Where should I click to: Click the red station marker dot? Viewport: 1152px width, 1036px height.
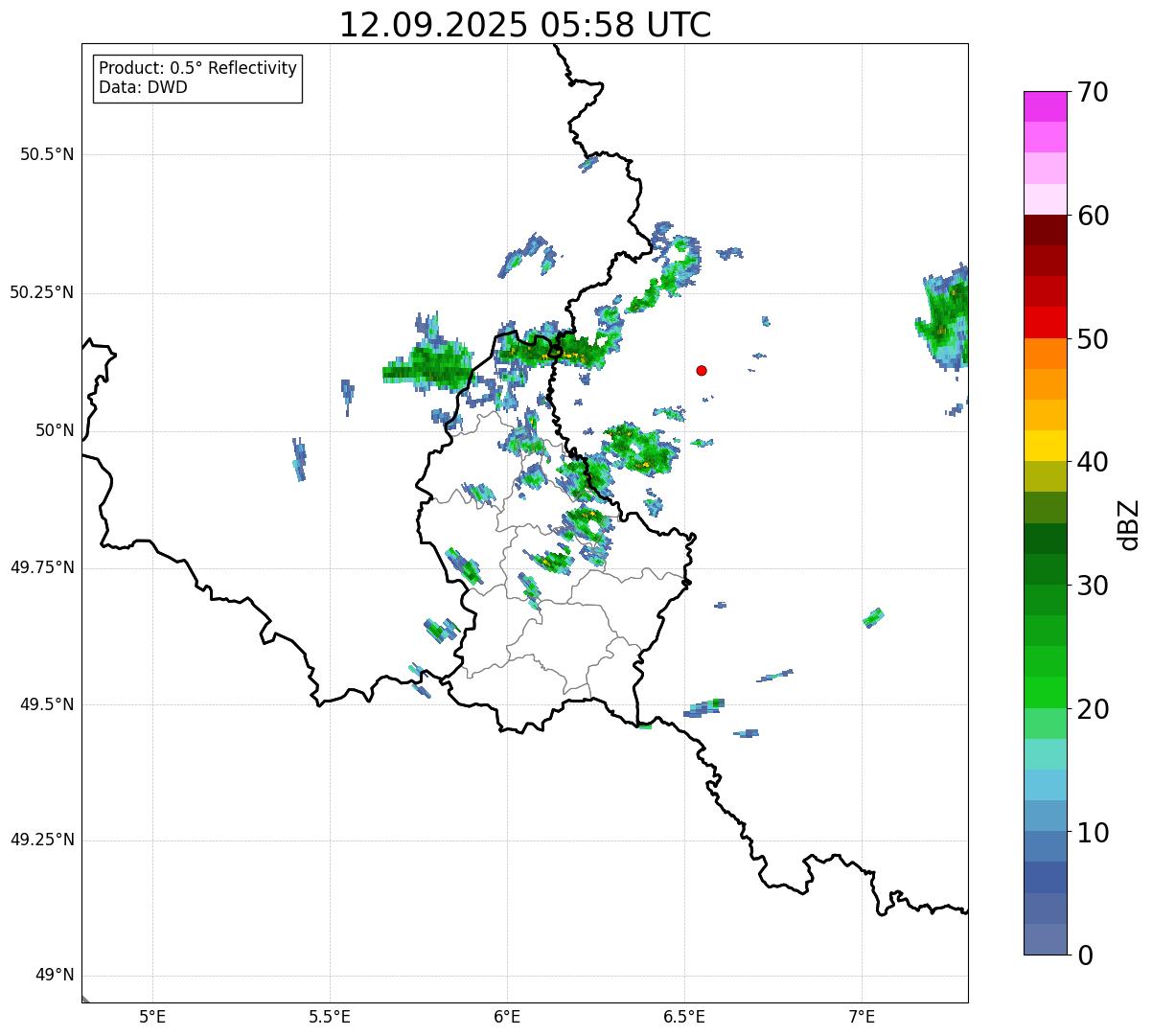pyautogui.click(x=702, y=370)
